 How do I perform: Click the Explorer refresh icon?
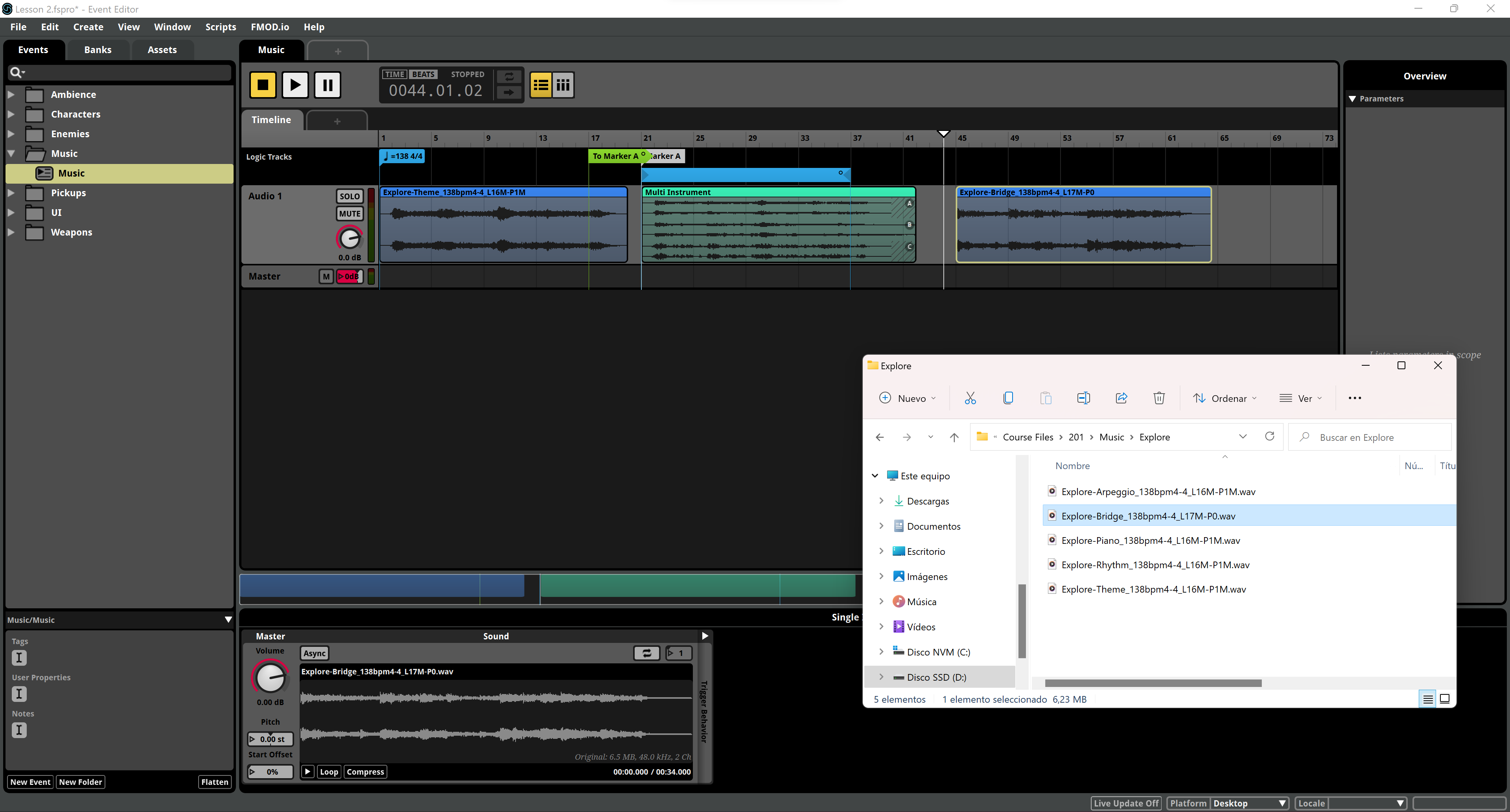[x=1270, y=436]
